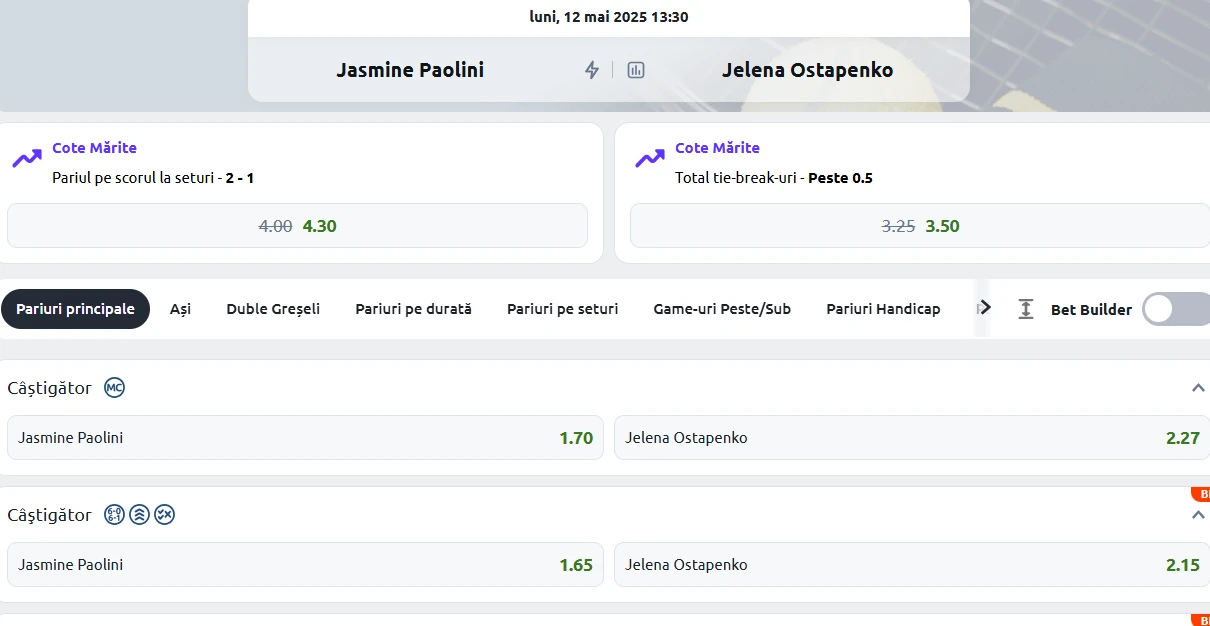The image size is (1210, 626).
Task: Click the stacked arrows icon in second Câștigător
Action: (x=139, y=515)
